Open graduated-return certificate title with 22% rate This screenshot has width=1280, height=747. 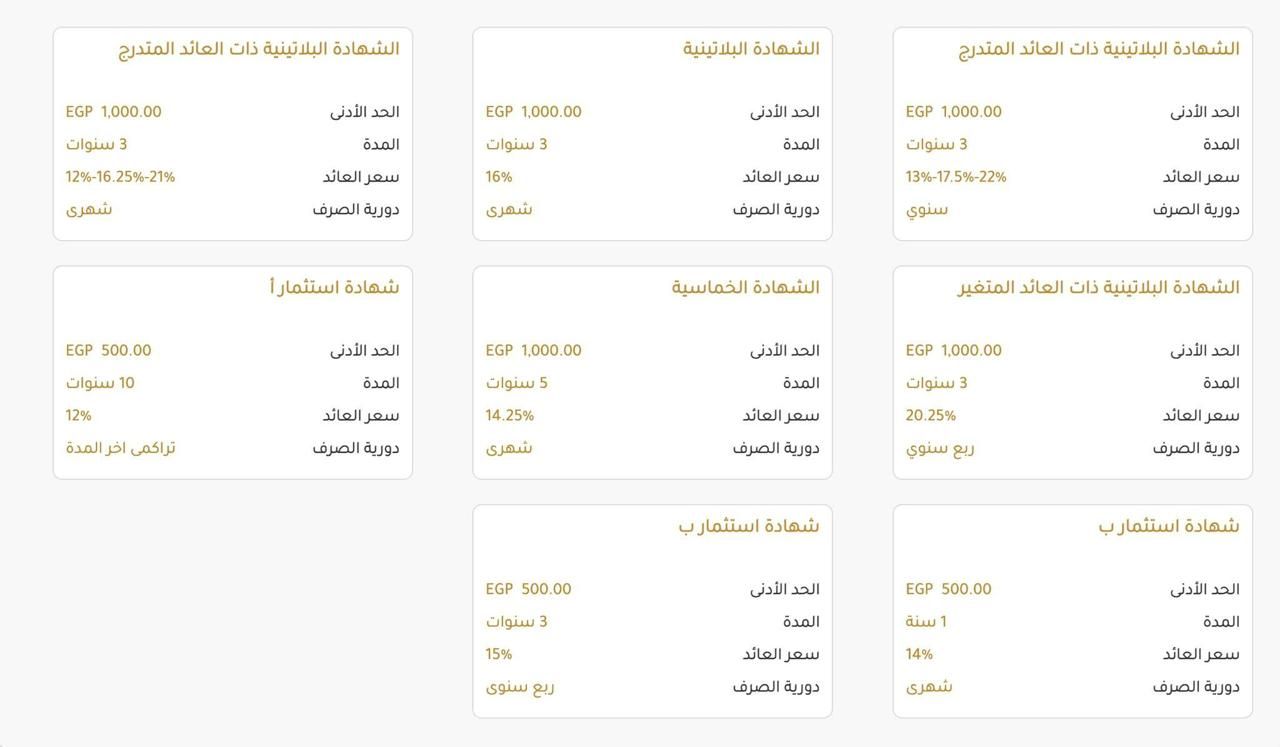coord(1098,48)
